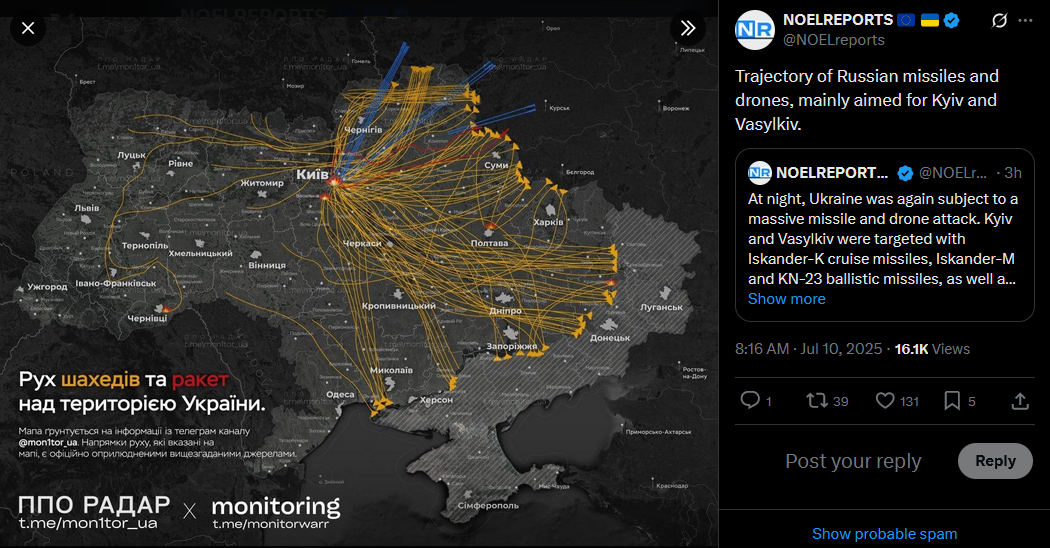This screenshot has width=1050, height=548.
Task: Click the reply speech bubble icon
Action: (x=750, y=401)
